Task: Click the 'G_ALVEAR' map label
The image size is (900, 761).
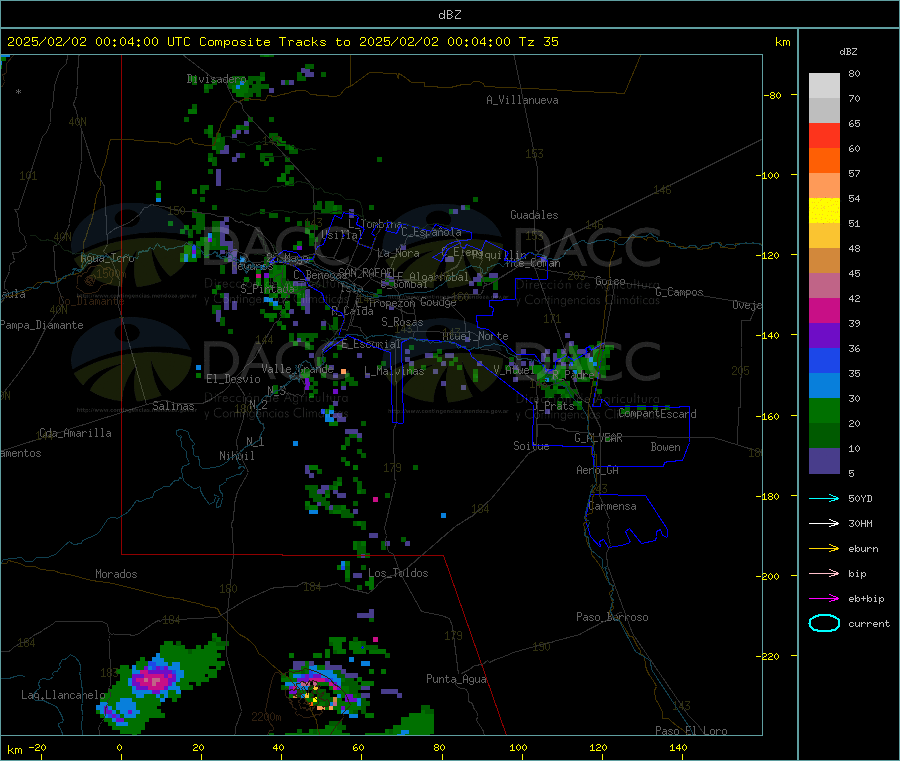Action: coord(598,438)
